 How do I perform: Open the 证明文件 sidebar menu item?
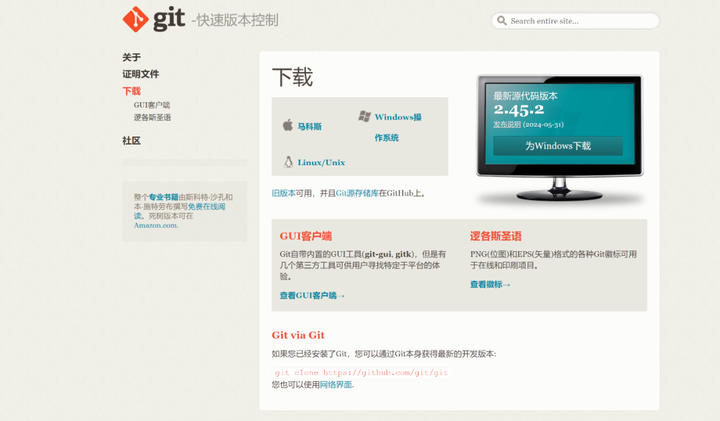click(141, 74)
